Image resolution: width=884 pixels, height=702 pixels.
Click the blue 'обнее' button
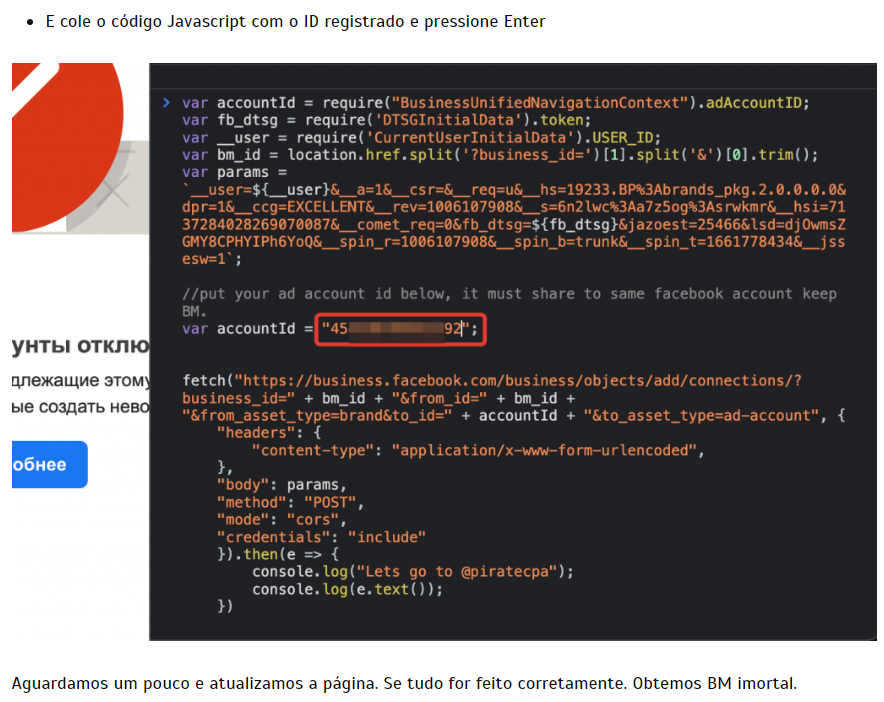point(50,465)
